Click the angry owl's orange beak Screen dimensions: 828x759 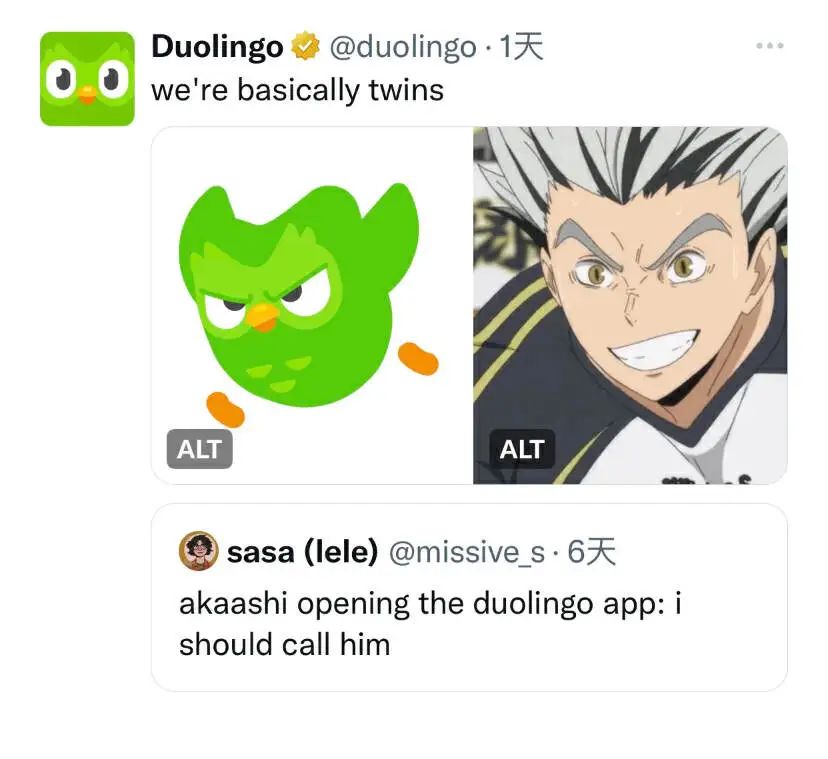point(262,317)
